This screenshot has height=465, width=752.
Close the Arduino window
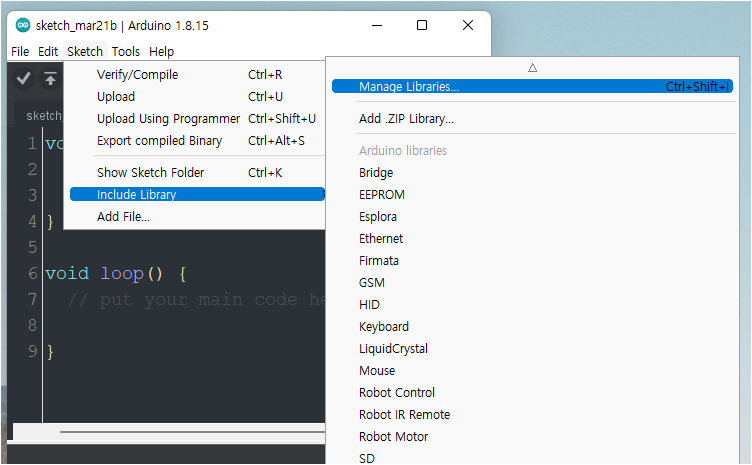468,25
